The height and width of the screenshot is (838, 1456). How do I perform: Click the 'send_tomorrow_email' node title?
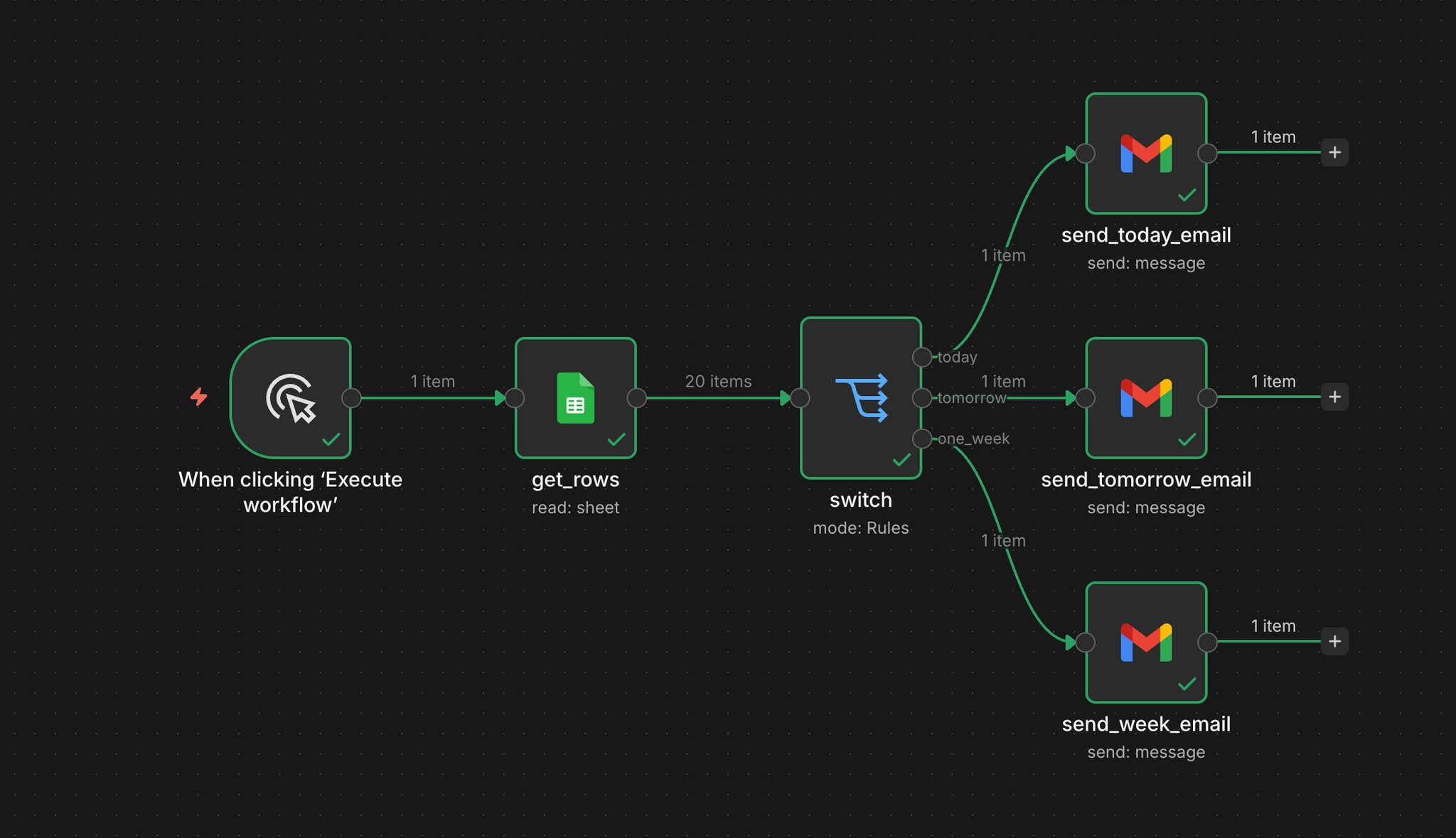coord(1146,480)
